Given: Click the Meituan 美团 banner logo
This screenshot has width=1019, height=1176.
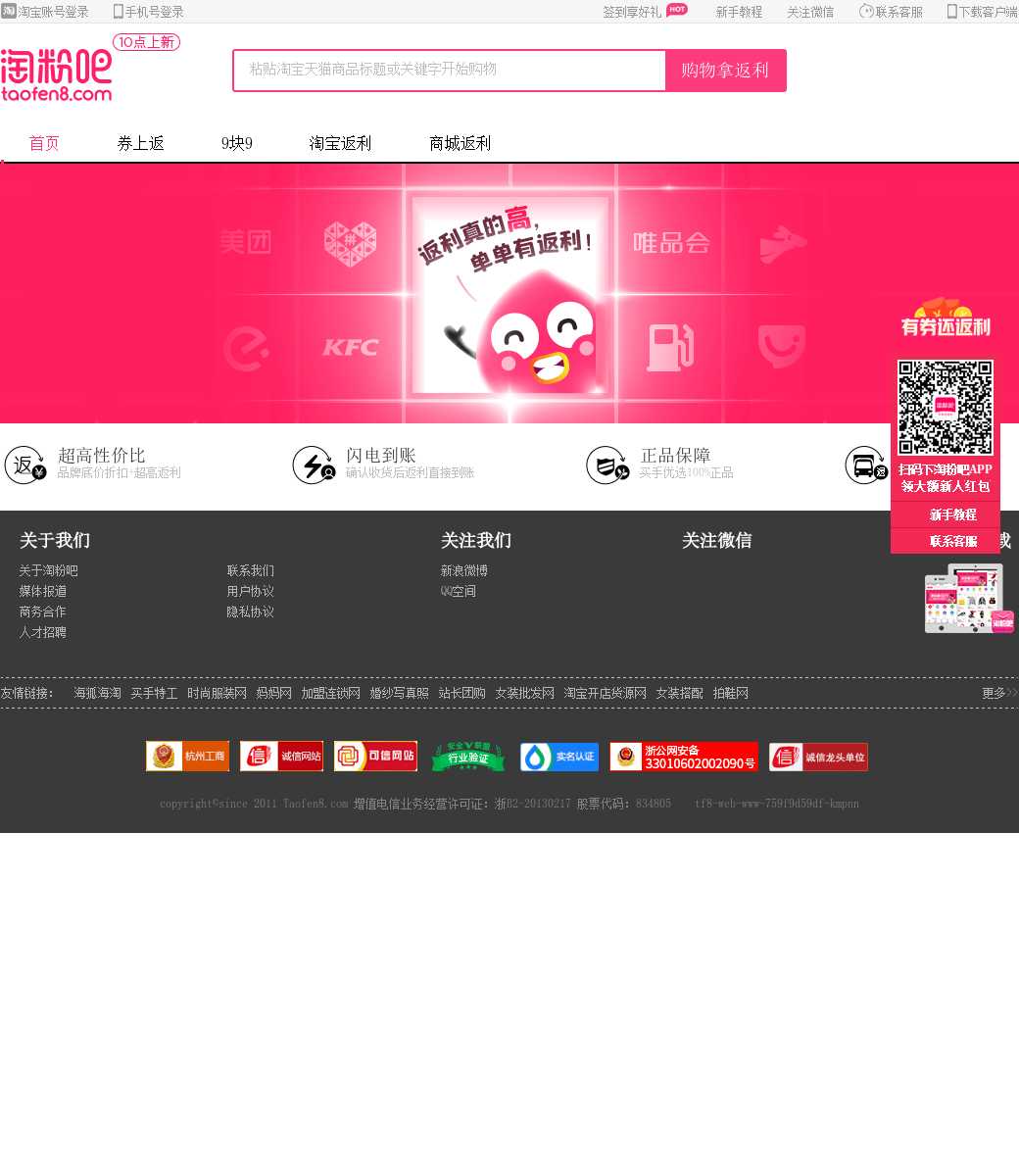Looking at the screenshot, I should 245,242.
